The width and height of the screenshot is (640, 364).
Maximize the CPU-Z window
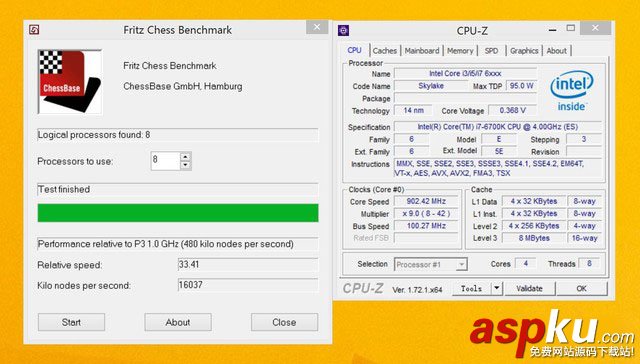[571, 28]
